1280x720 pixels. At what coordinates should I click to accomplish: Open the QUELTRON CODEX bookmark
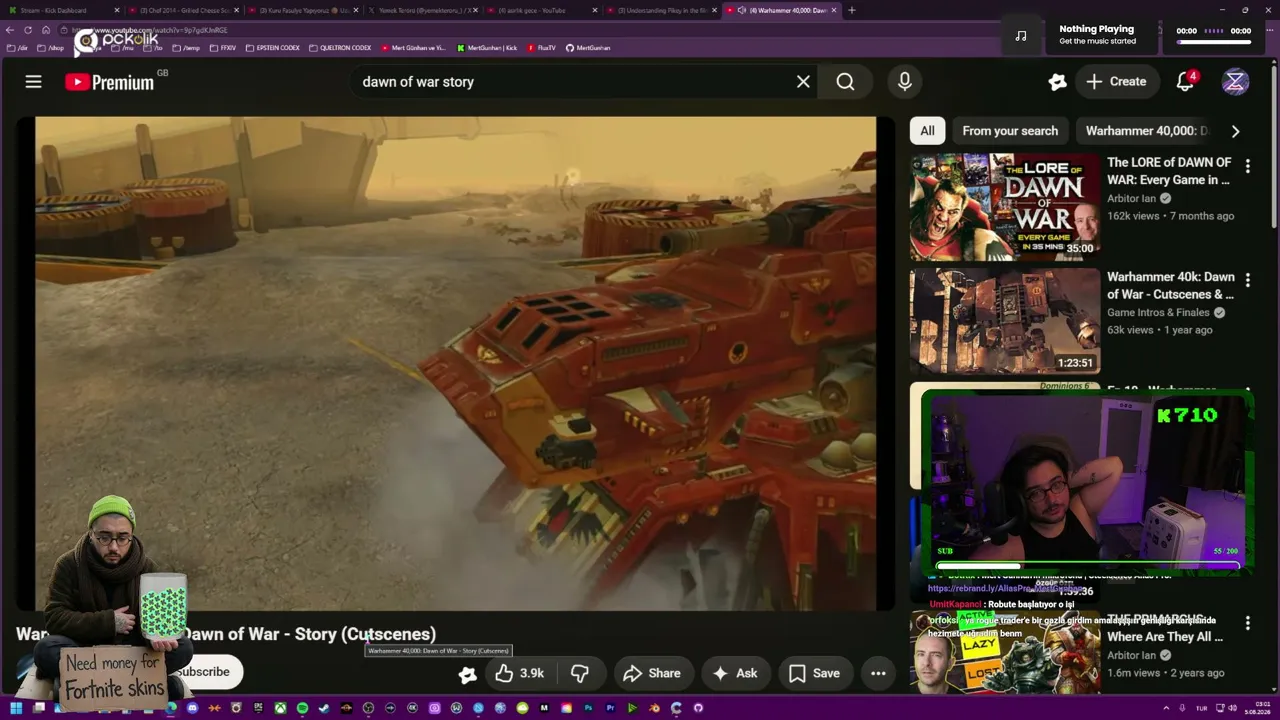(x=340, y=48)
